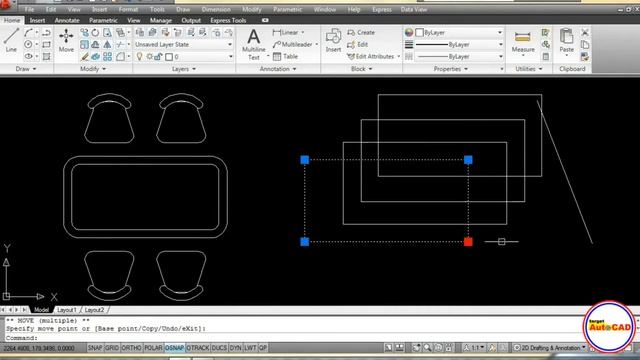Click the Layer Properties icon

coord(140,33)
